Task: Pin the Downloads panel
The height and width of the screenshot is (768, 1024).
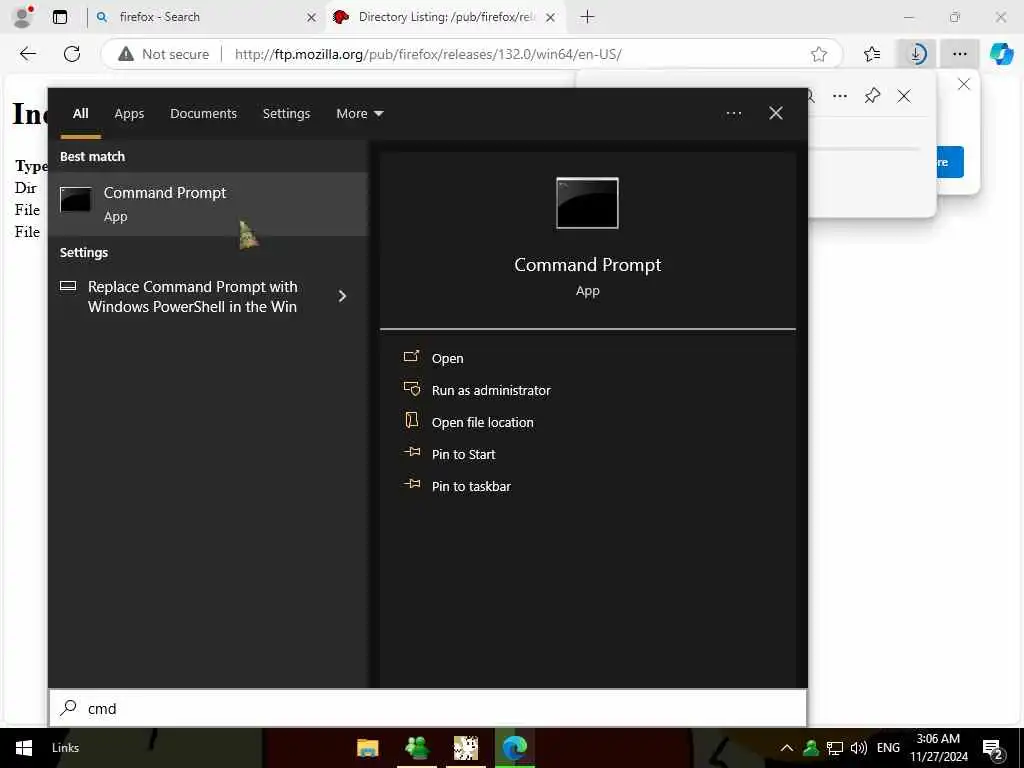Action: point(872,97)
